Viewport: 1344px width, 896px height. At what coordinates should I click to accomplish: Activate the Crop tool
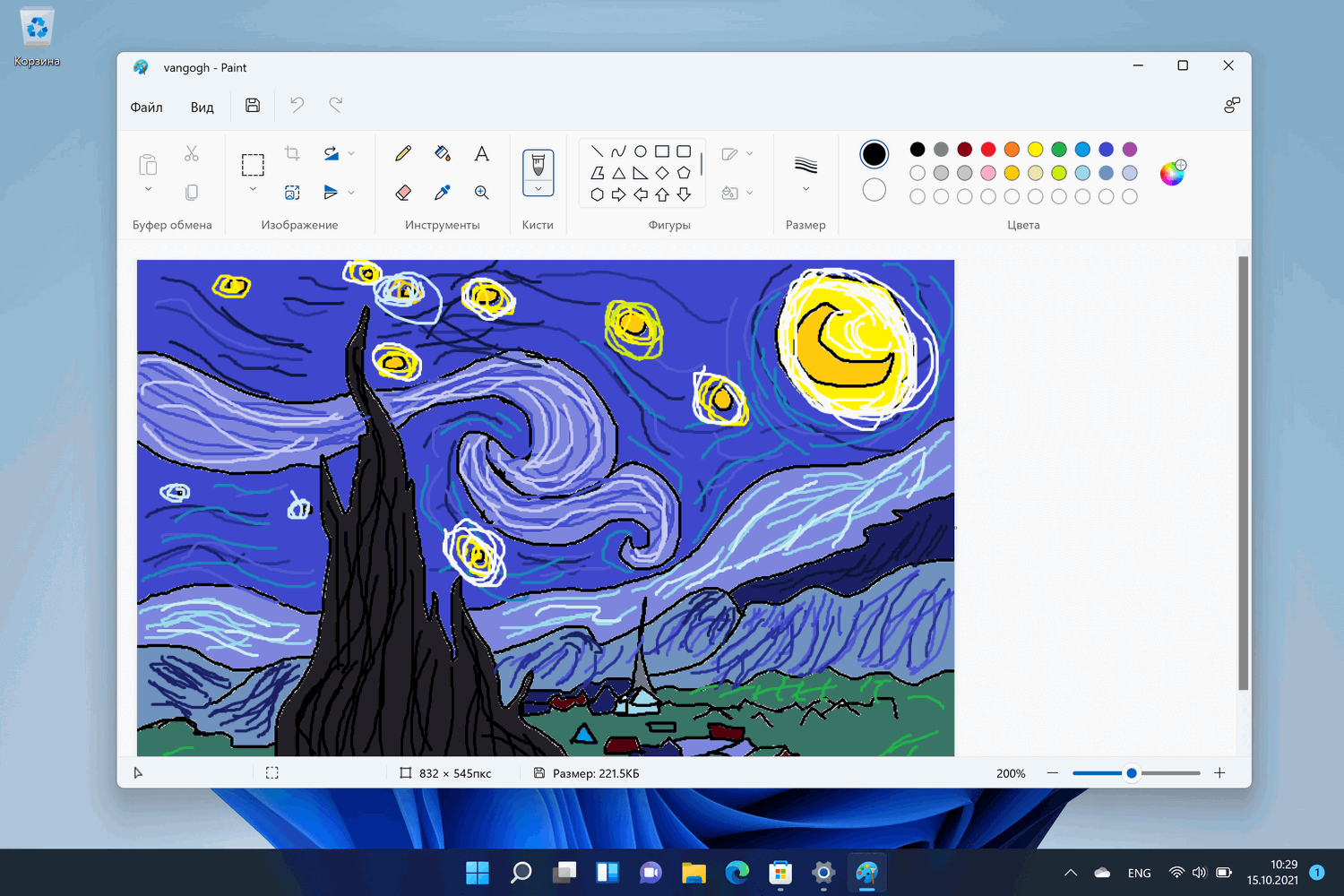[x=292, y=153]
